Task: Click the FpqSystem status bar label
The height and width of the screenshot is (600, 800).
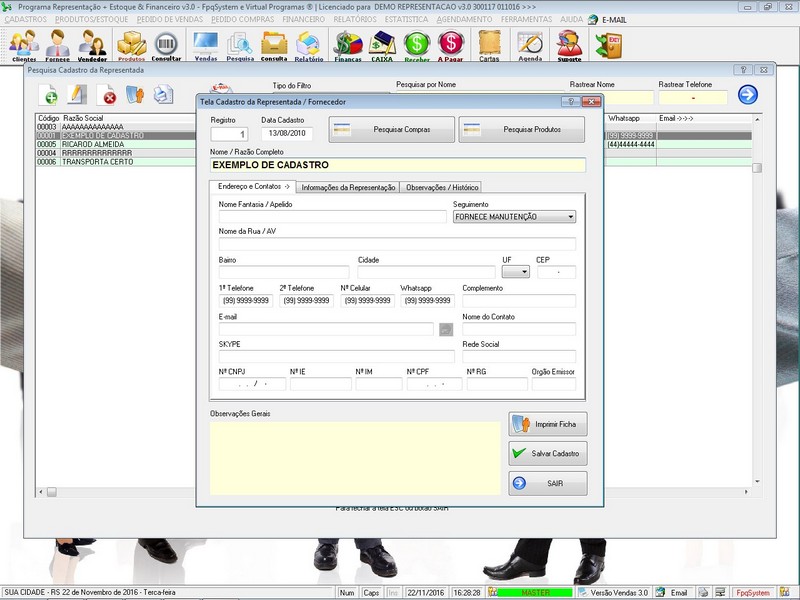Action: pos(753,592)
